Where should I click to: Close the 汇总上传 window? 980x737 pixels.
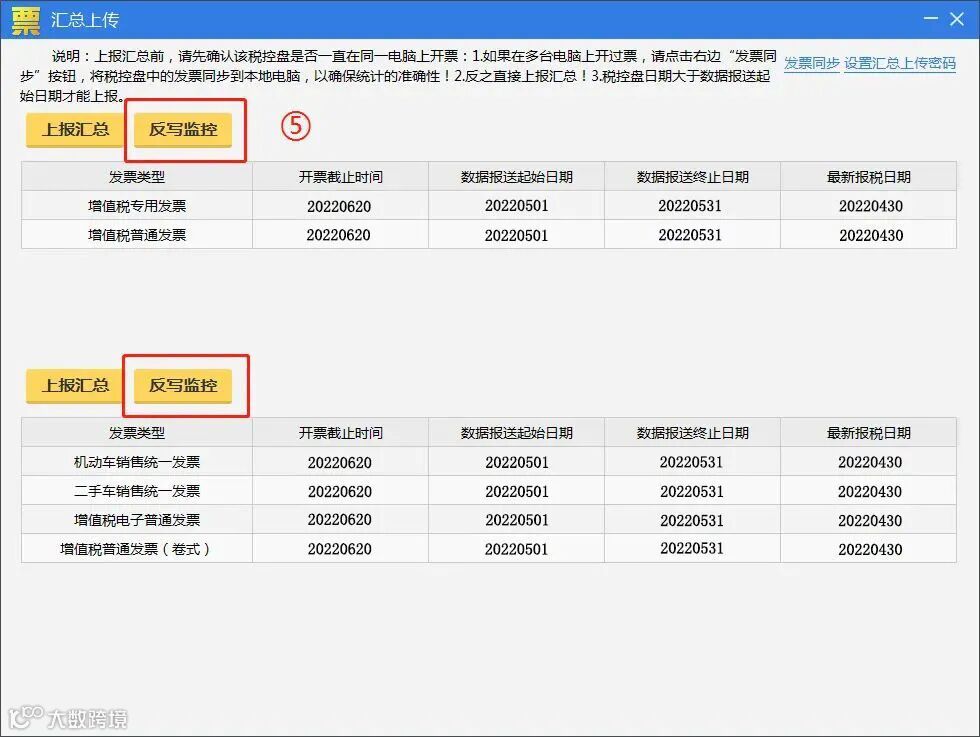click(x=957, y=19)
